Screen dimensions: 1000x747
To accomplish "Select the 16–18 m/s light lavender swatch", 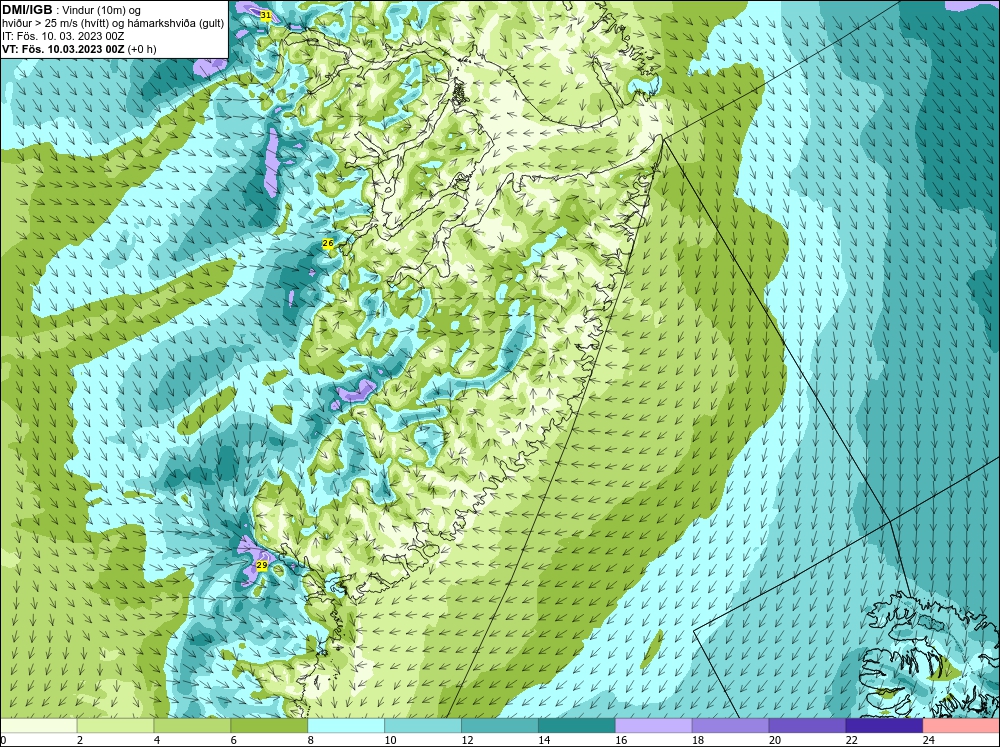I will coord(654,726).
